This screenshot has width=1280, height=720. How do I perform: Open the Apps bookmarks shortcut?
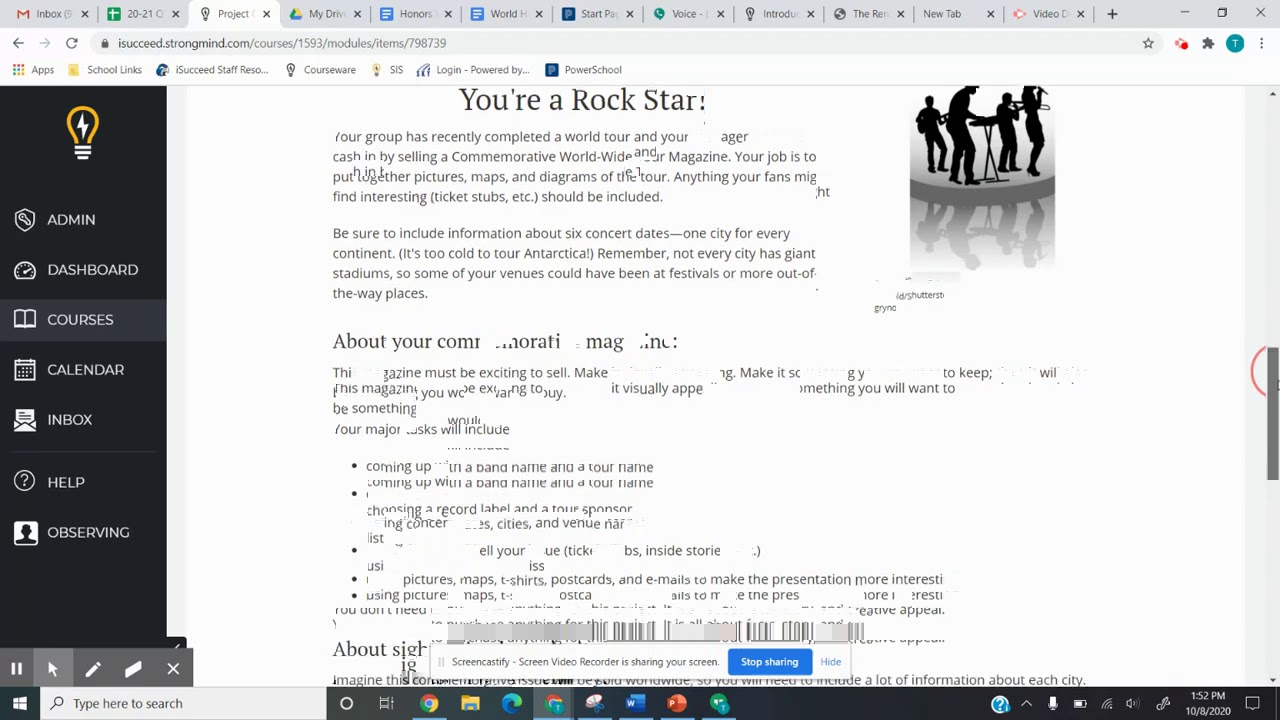click(33, 70)
